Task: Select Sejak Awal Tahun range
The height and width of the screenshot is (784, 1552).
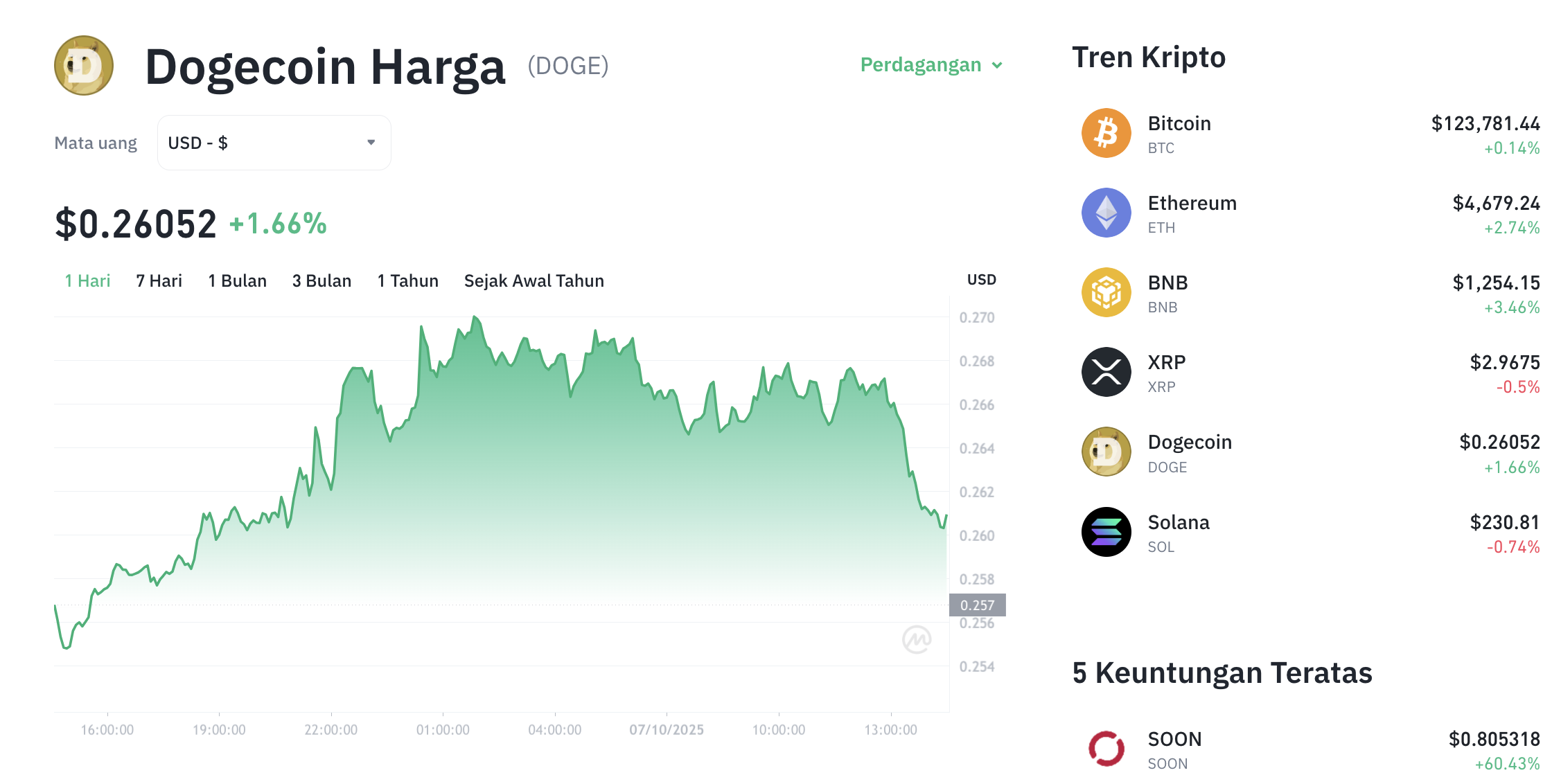Action: pyautogui.click(x=533, y=280)
